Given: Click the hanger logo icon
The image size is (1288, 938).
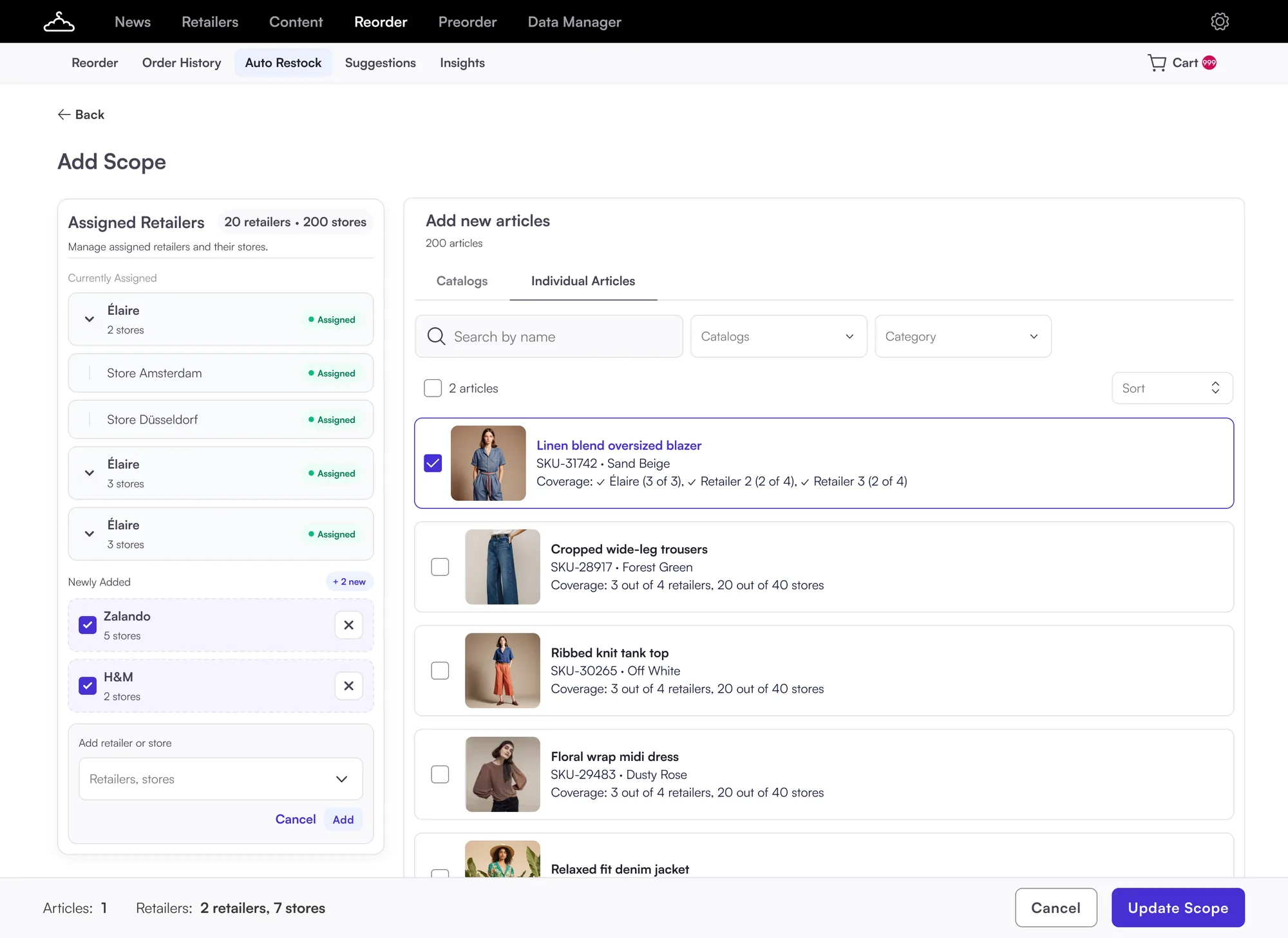Looking at the screenshot, I should coord(59,22).
